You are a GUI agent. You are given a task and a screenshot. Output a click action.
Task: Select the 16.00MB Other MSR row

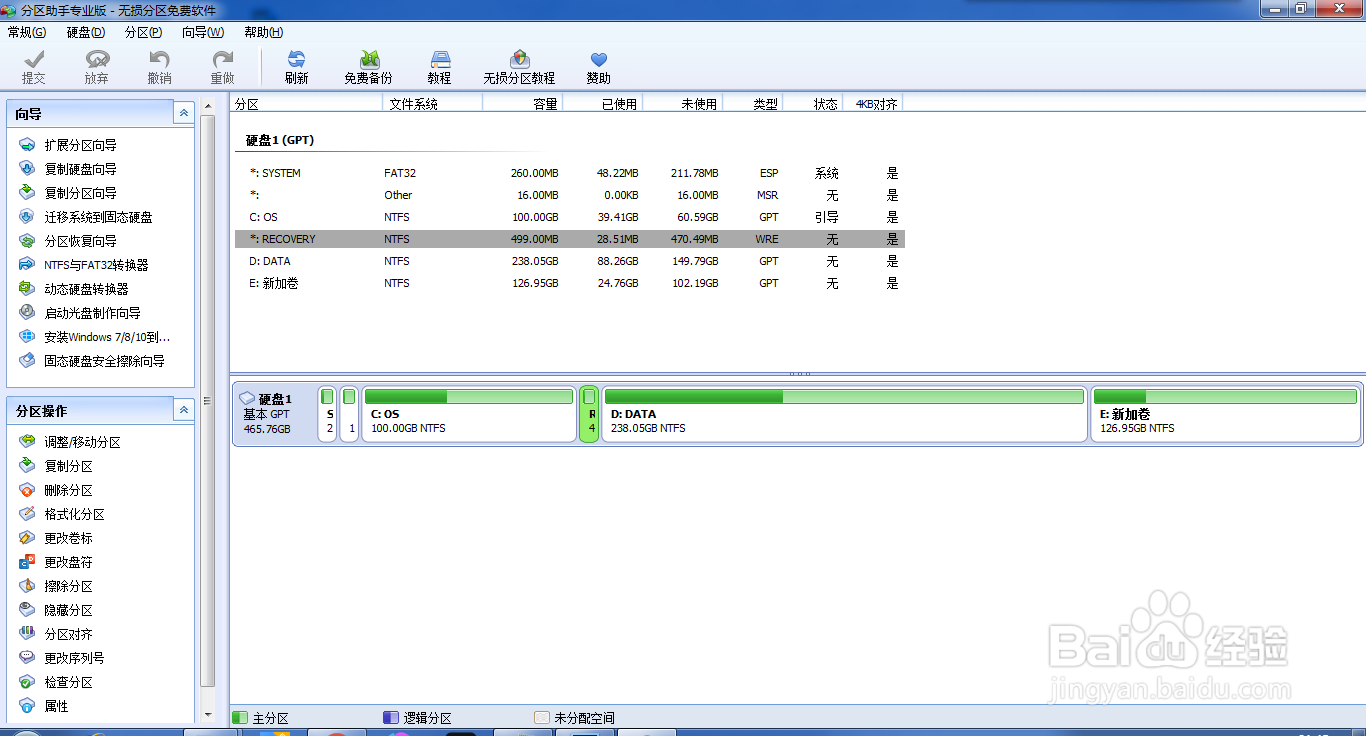click(570, 195)
